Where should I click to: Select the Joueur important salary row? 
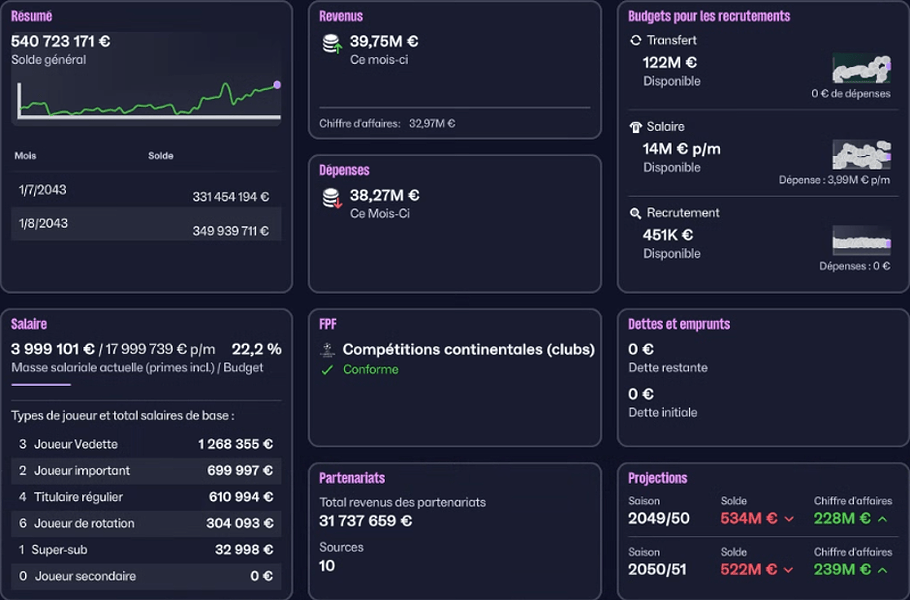pos(146,471)
